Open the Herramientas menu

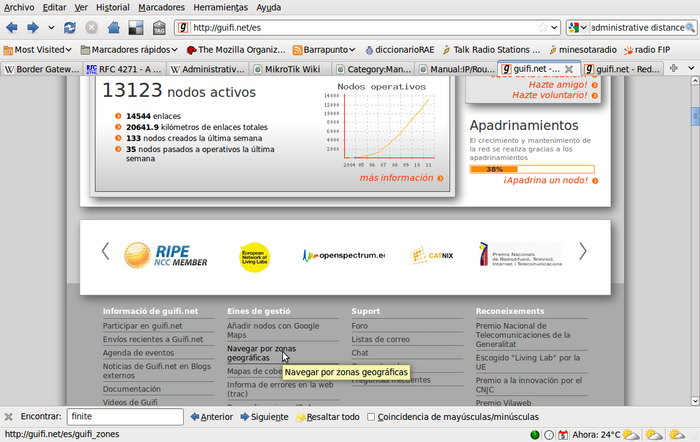221,7
